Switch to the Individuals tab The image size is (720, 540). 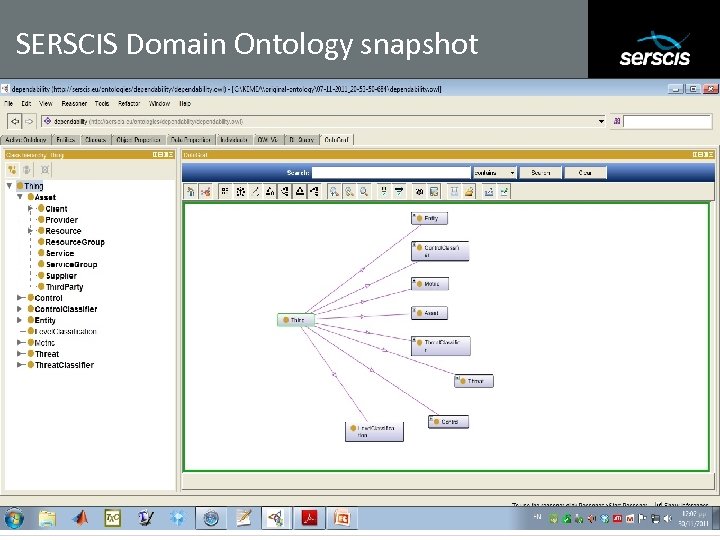pyautogui.click(x=234, y=140)
